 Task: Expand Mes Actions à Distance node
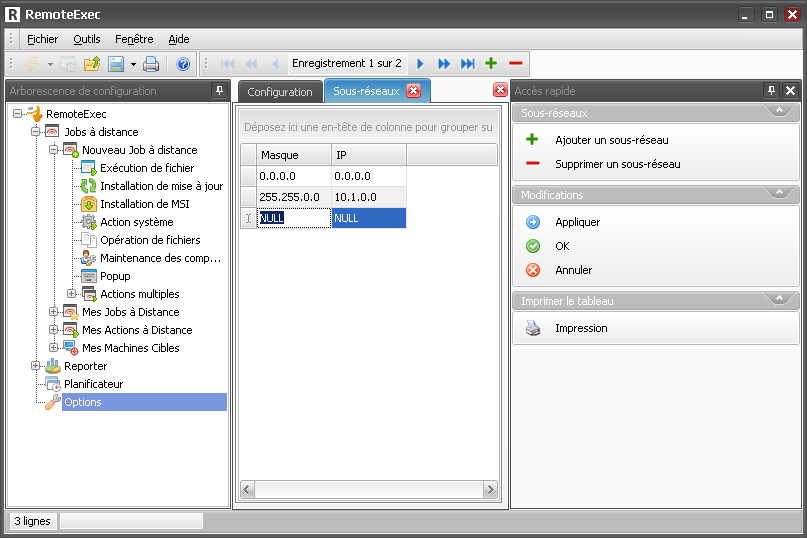tap(54, 329)
